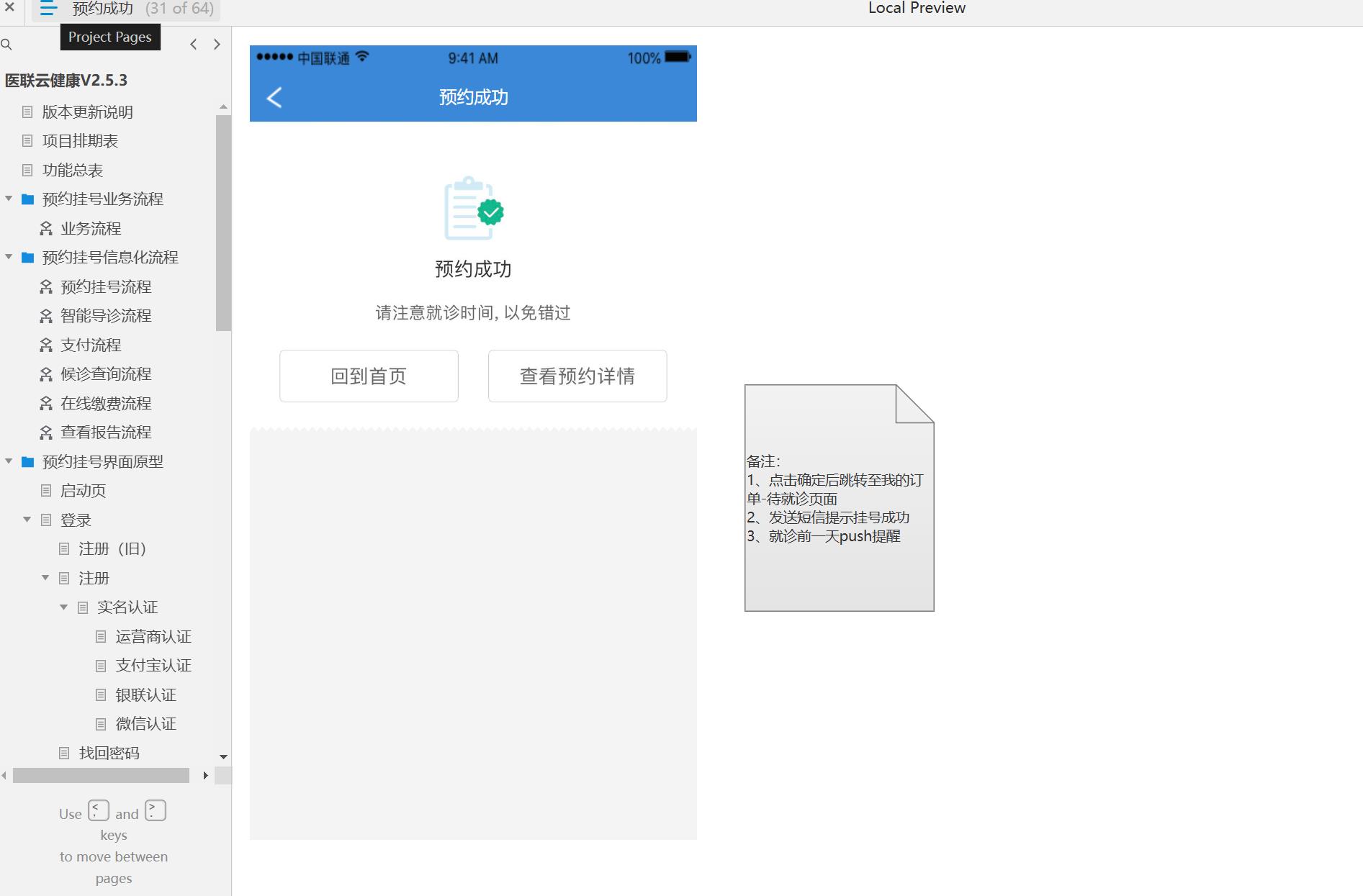1363x896 pixels.
Task: Open the 支付流程 page
Action: click(x=91, y=345)
